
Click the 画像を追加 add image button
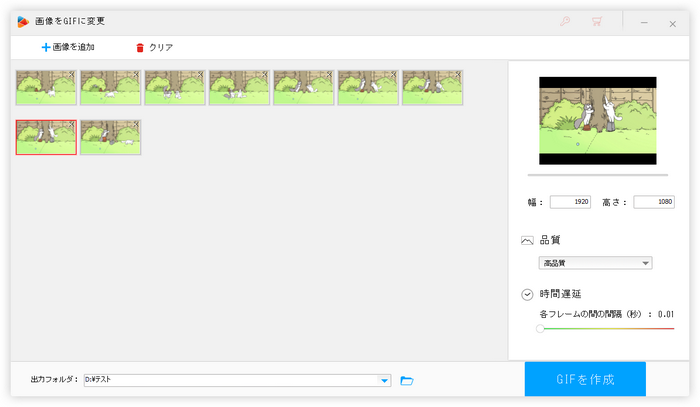(x=68, y=47)
